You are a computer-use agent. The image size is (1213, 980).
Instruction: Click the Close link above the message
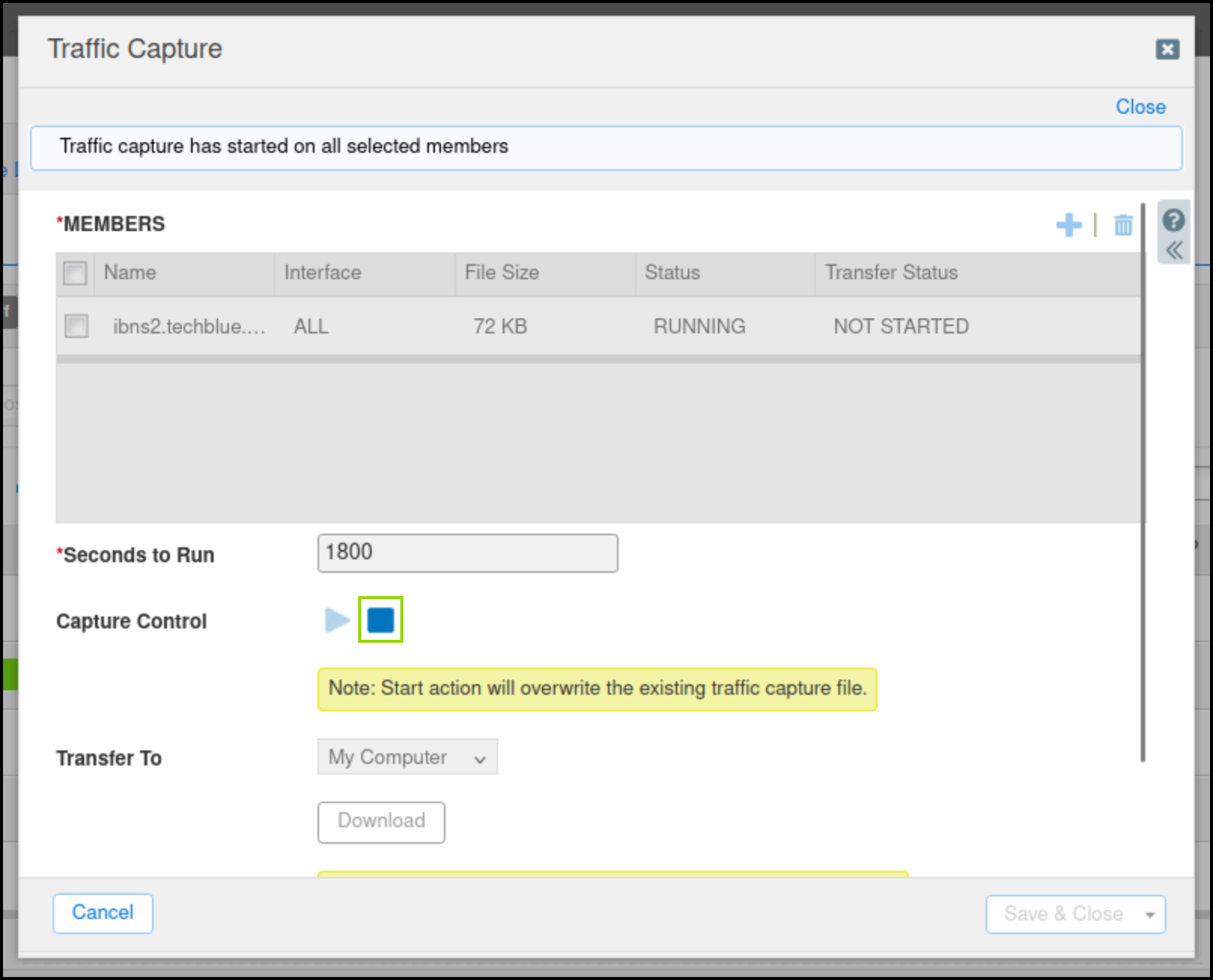tap(1140, 107)
